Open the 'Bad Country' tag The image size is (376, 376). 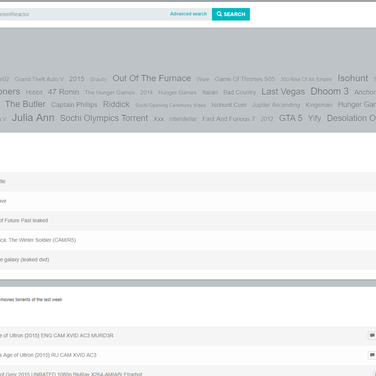click(240, 92)
